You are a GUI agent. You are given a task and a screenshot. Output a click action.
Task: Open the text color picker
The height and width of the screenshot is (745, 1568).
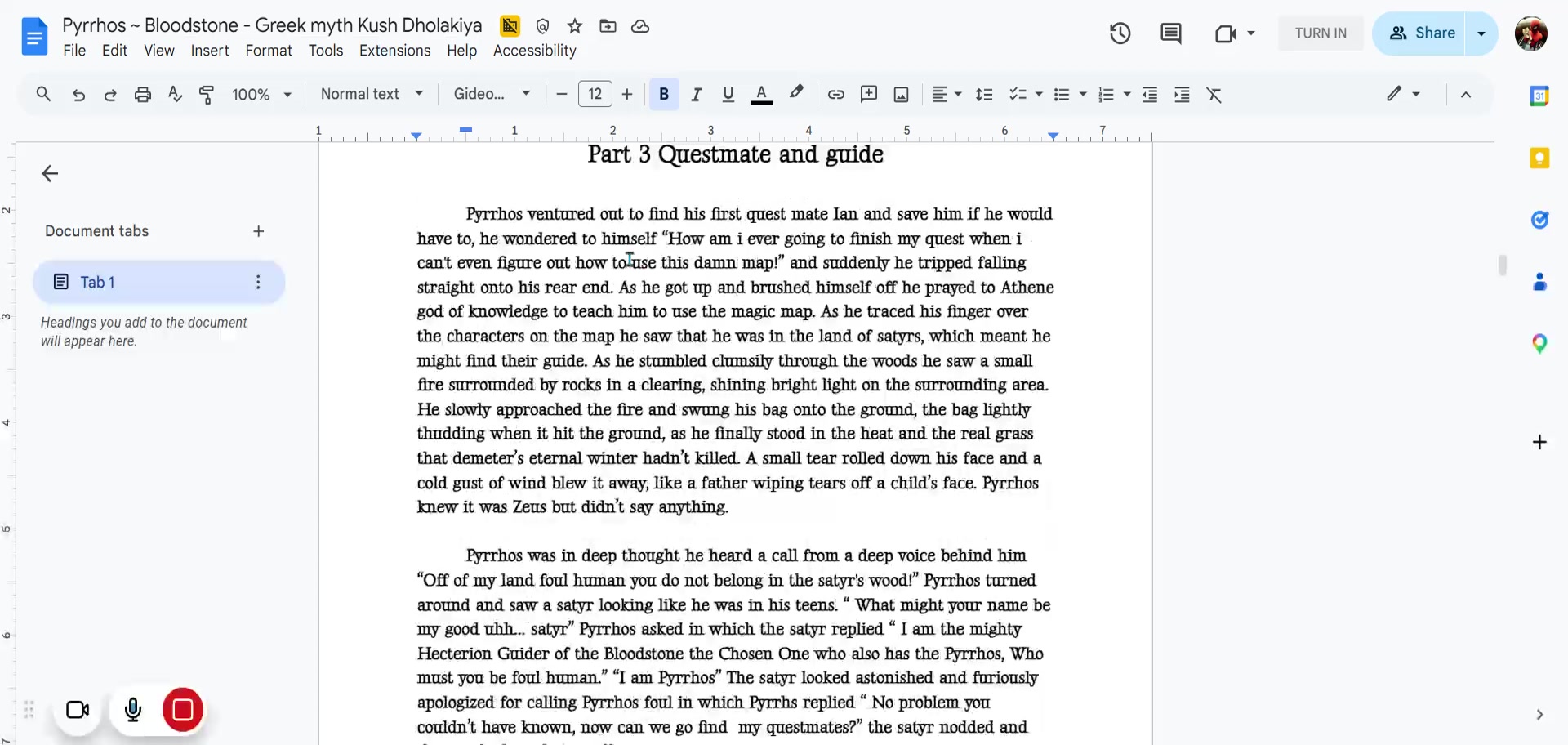click(x=761, y=95)
